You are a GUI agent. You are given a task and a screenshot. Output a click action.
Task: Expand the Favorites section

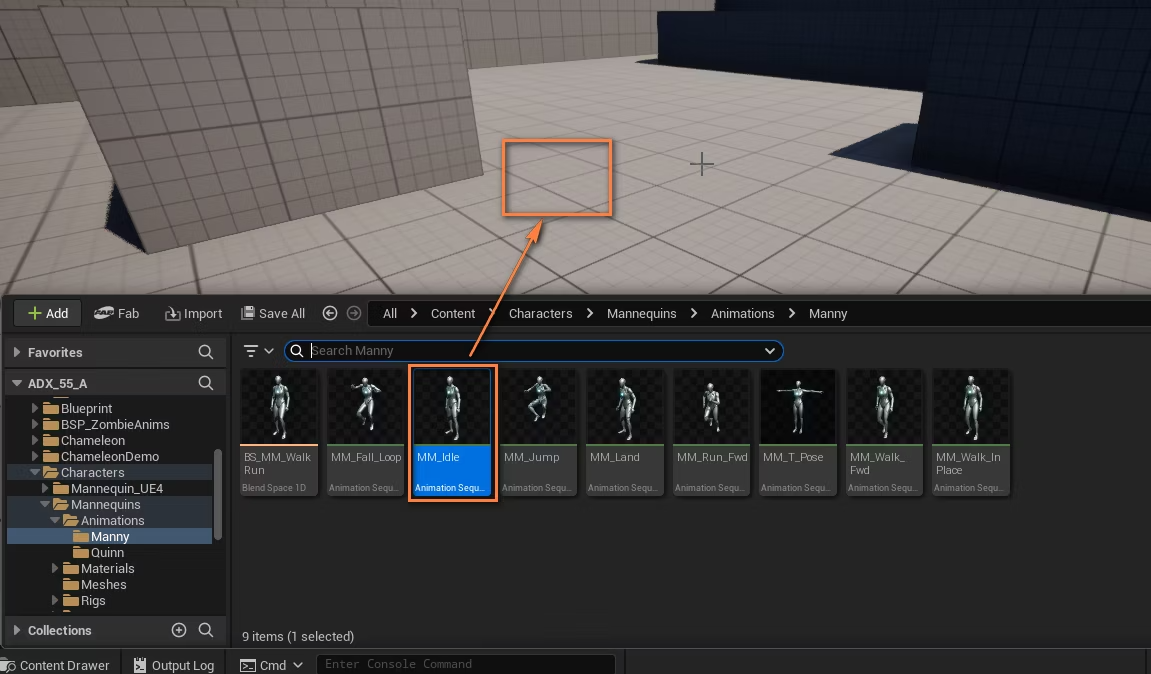point(16,352)
